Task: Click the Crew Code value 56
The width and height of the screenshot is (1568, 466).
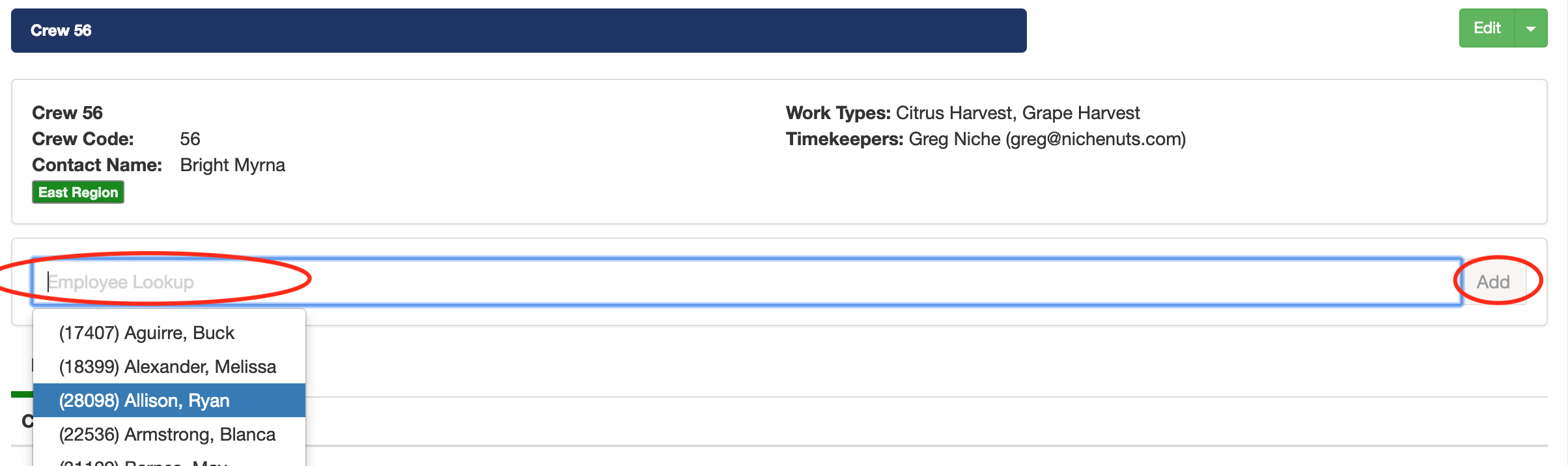Action: point(189,139)
